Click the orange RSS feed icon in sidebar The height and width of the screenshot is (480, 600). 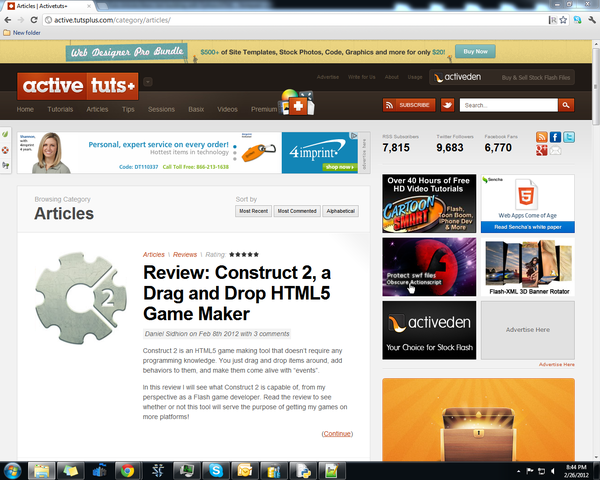coord(541,137)
